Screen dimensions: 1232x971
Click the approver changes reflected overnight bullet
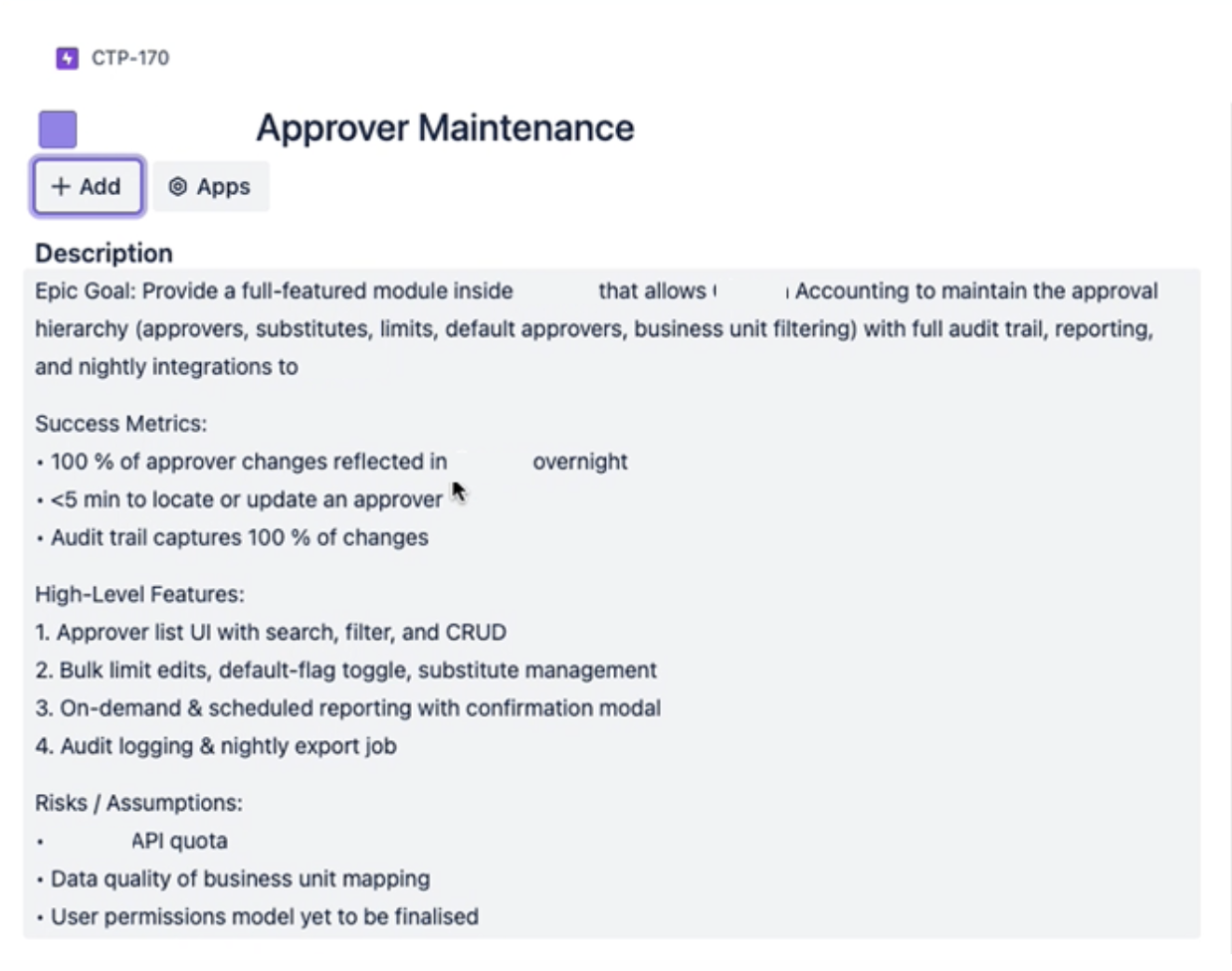pyautogui.click(x=249, y=462)
